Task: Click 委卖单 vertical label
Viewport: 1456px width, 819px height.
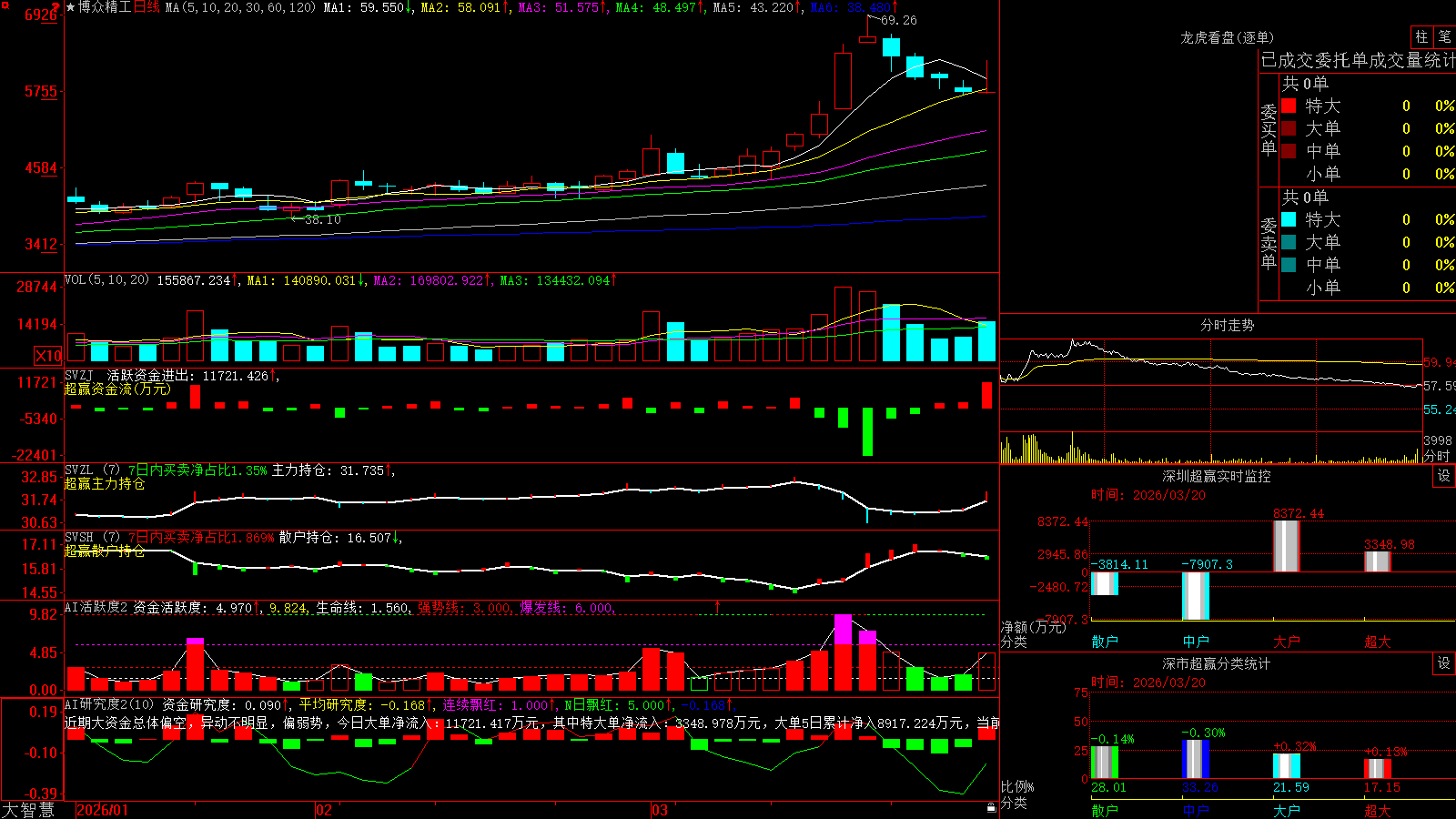Action: pyautogui.click(x=1269, y=243)
